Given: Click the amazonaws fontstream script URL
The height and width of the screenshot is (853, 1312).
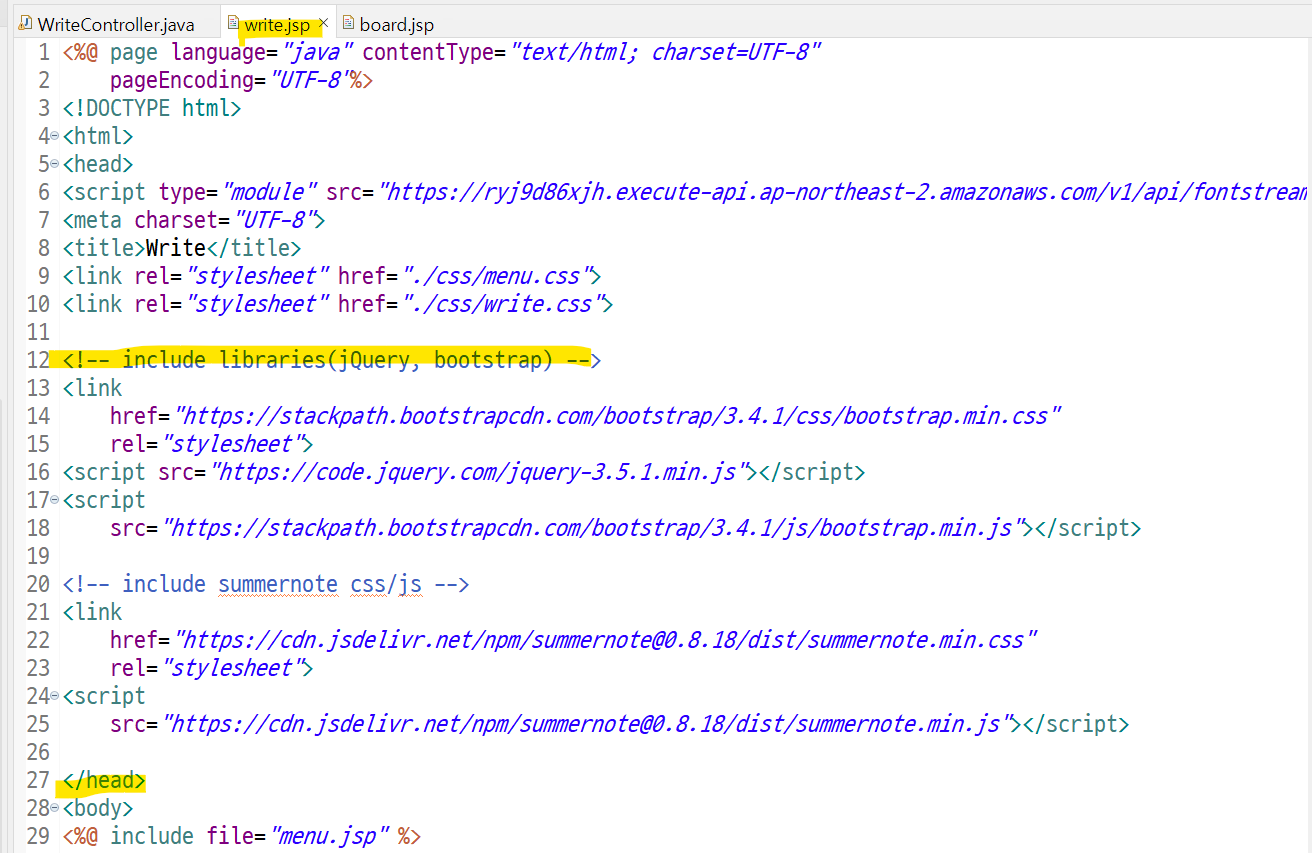Looking at the screenshot, I should point(844,192).
